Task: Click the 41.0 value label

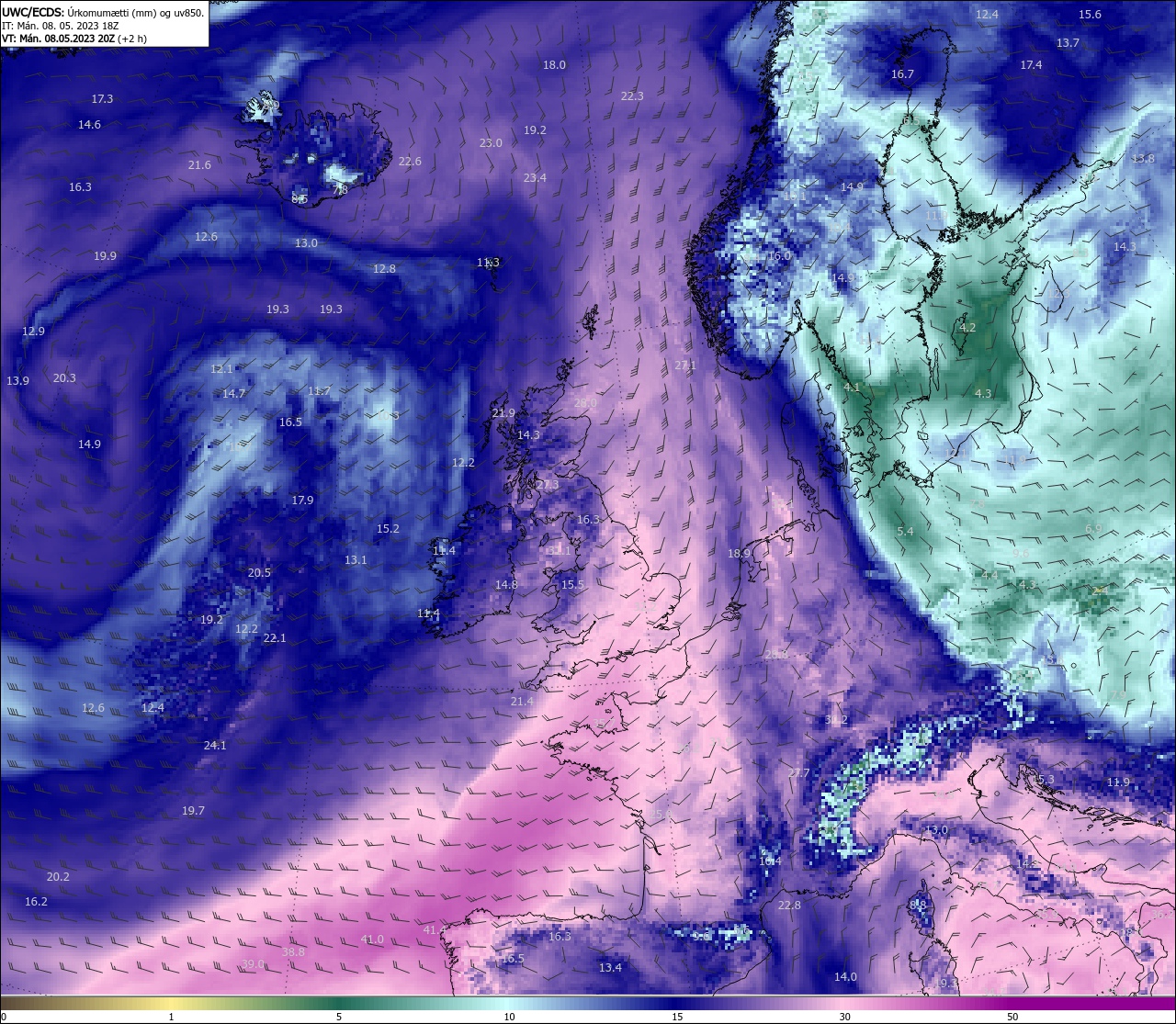Action: click(372, 940)
